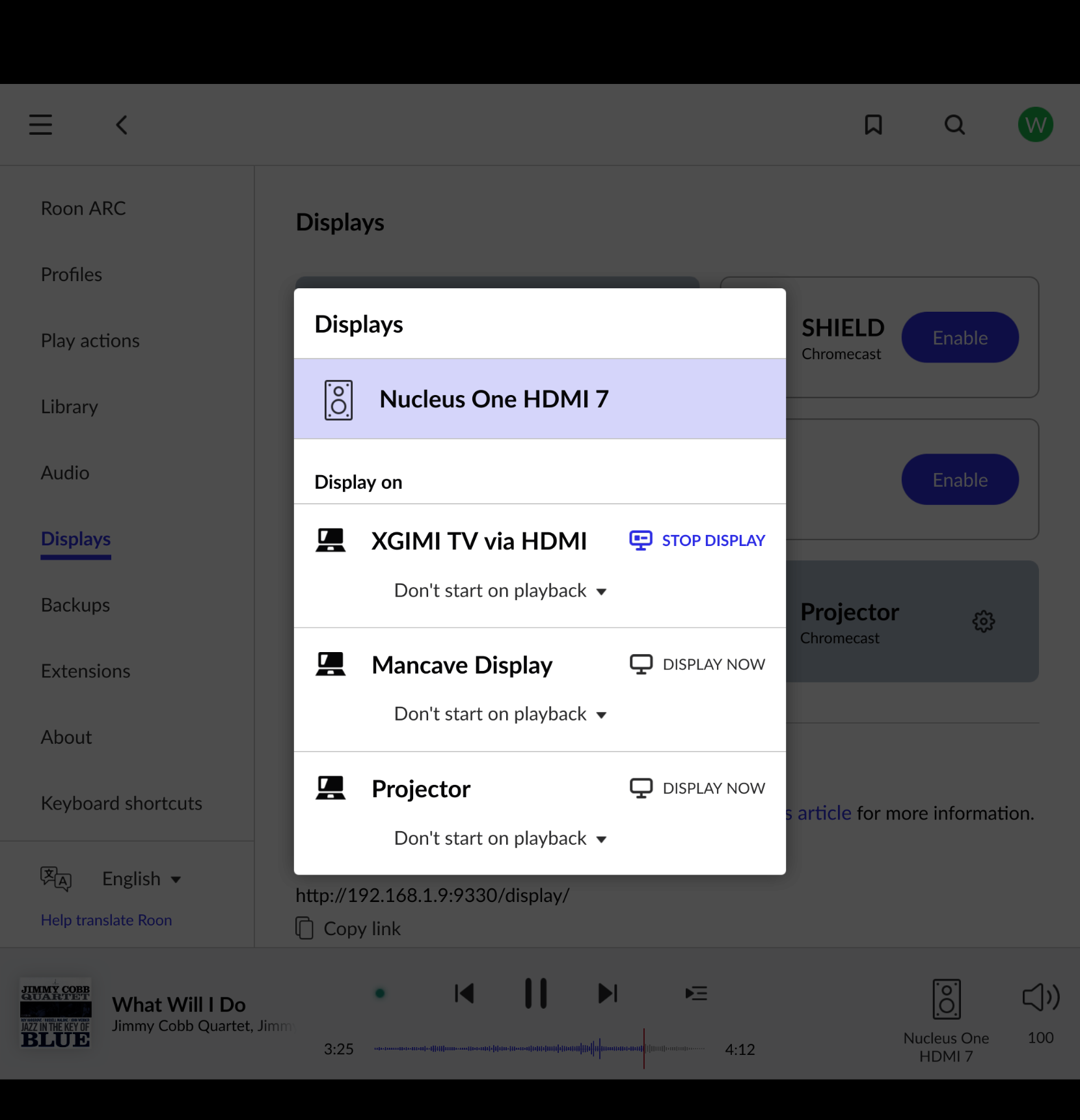1080x1120 pixels.
Task: Open Audio settings
Action: (x=65, y=473)
